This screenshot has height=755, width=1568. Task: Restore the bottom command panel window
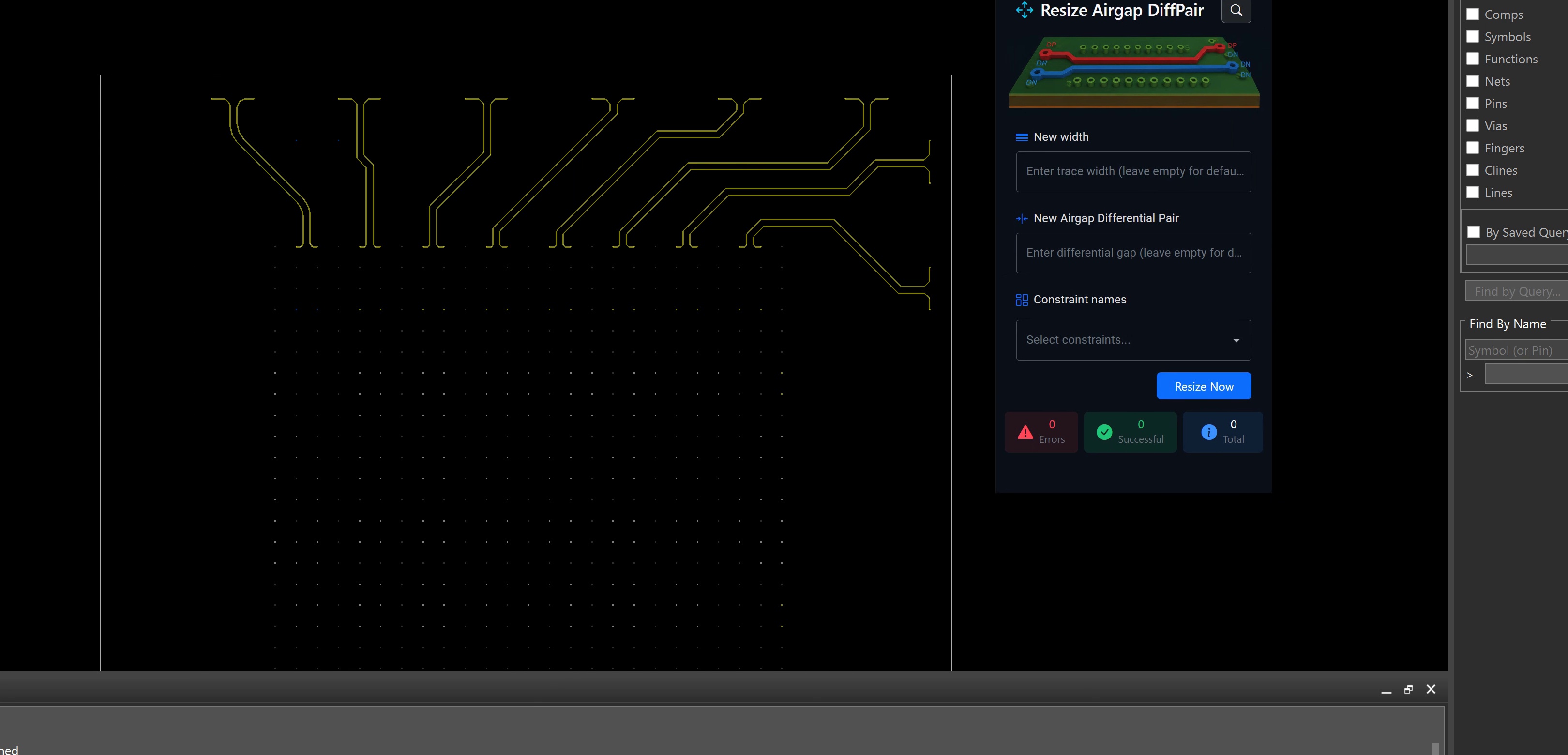pos(1408,689)
